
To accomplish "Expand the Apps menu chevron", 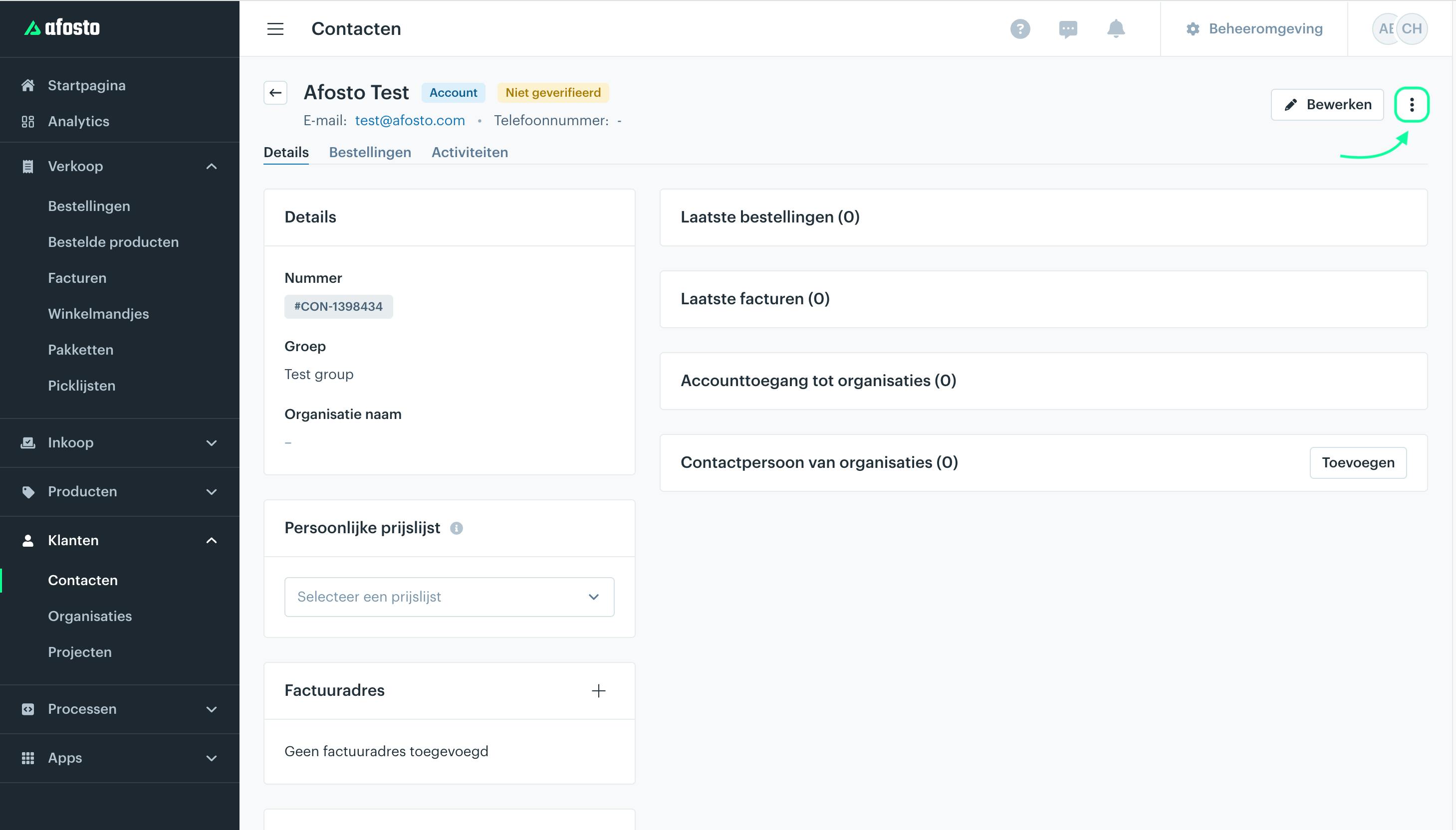I will [x=212, y=758].
